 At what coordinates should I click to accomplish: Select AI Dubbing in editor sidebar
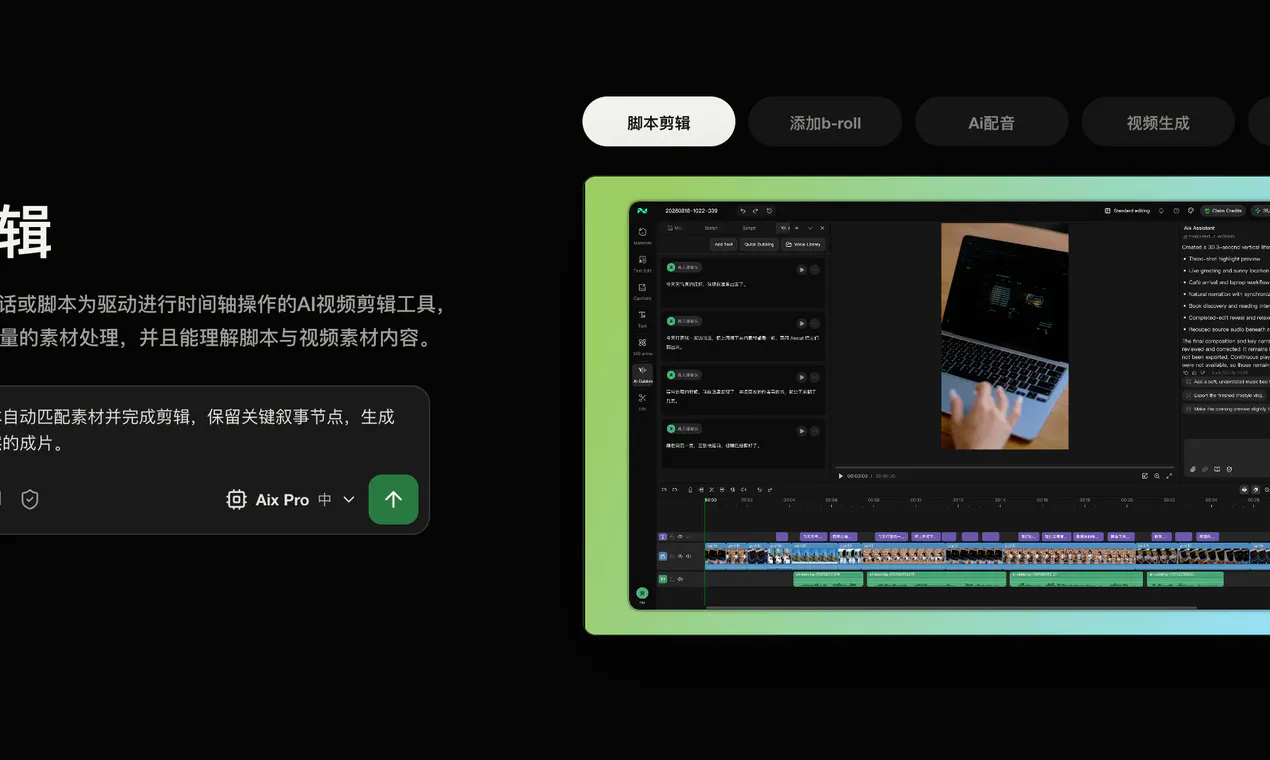click(x=642, y=374)
